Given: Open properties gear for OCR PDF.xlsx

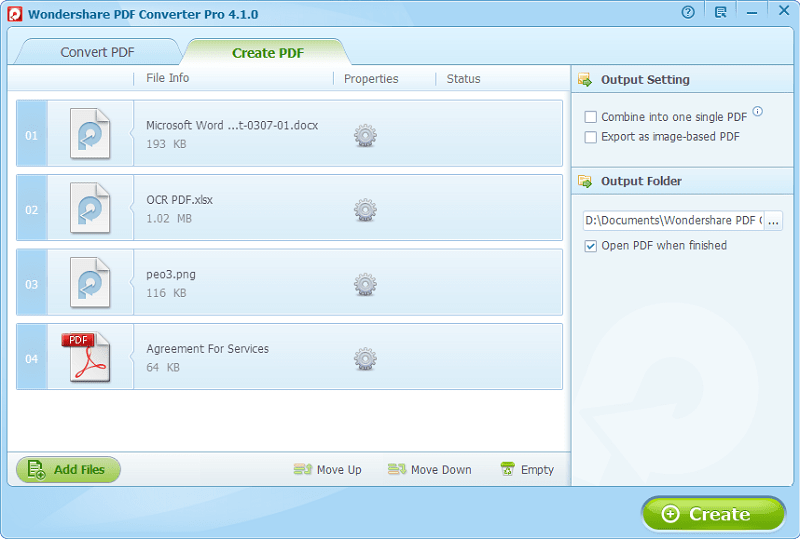Looking at the screenshot, I should coord(365,210).
